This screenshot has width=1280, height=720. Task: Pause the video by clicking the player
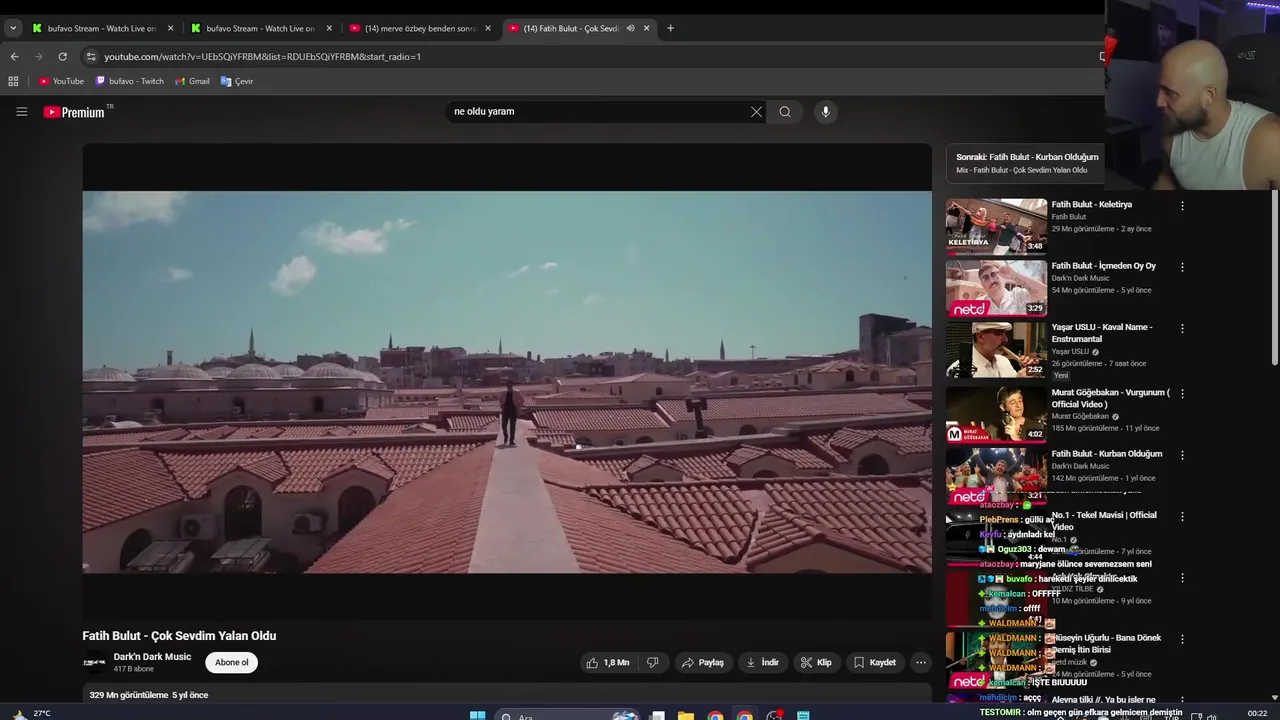click(x=507, y=382)
